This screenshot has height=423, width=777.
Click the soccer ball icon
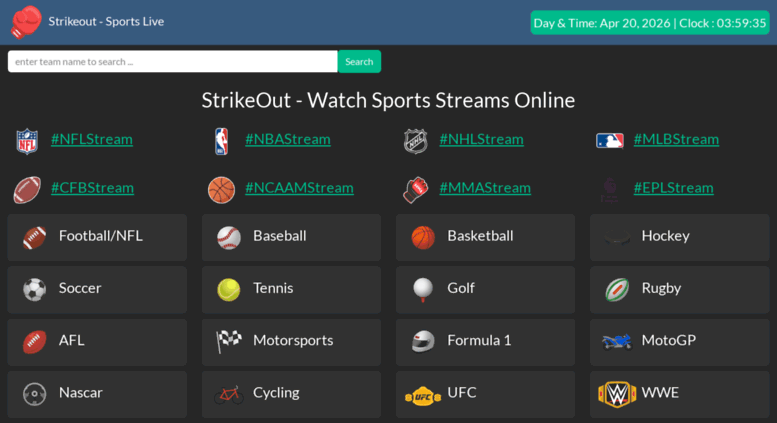35,290
